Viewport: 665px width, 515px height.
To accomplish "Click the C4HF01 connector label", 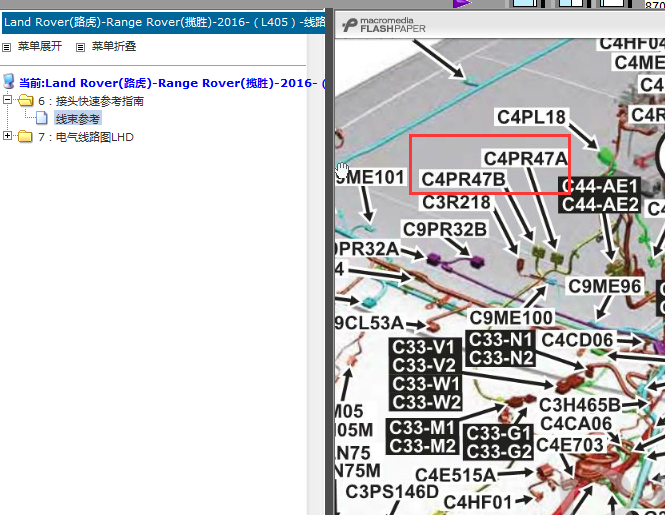I will [478, 502].
